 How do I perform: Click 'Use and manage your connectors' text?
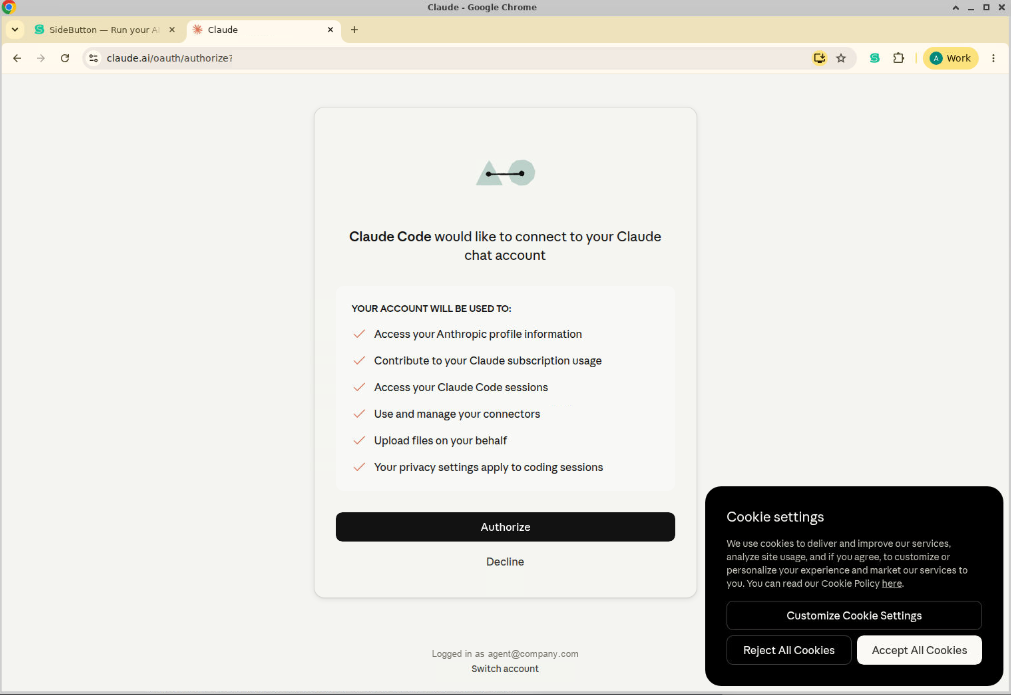(x=457, y=414)
